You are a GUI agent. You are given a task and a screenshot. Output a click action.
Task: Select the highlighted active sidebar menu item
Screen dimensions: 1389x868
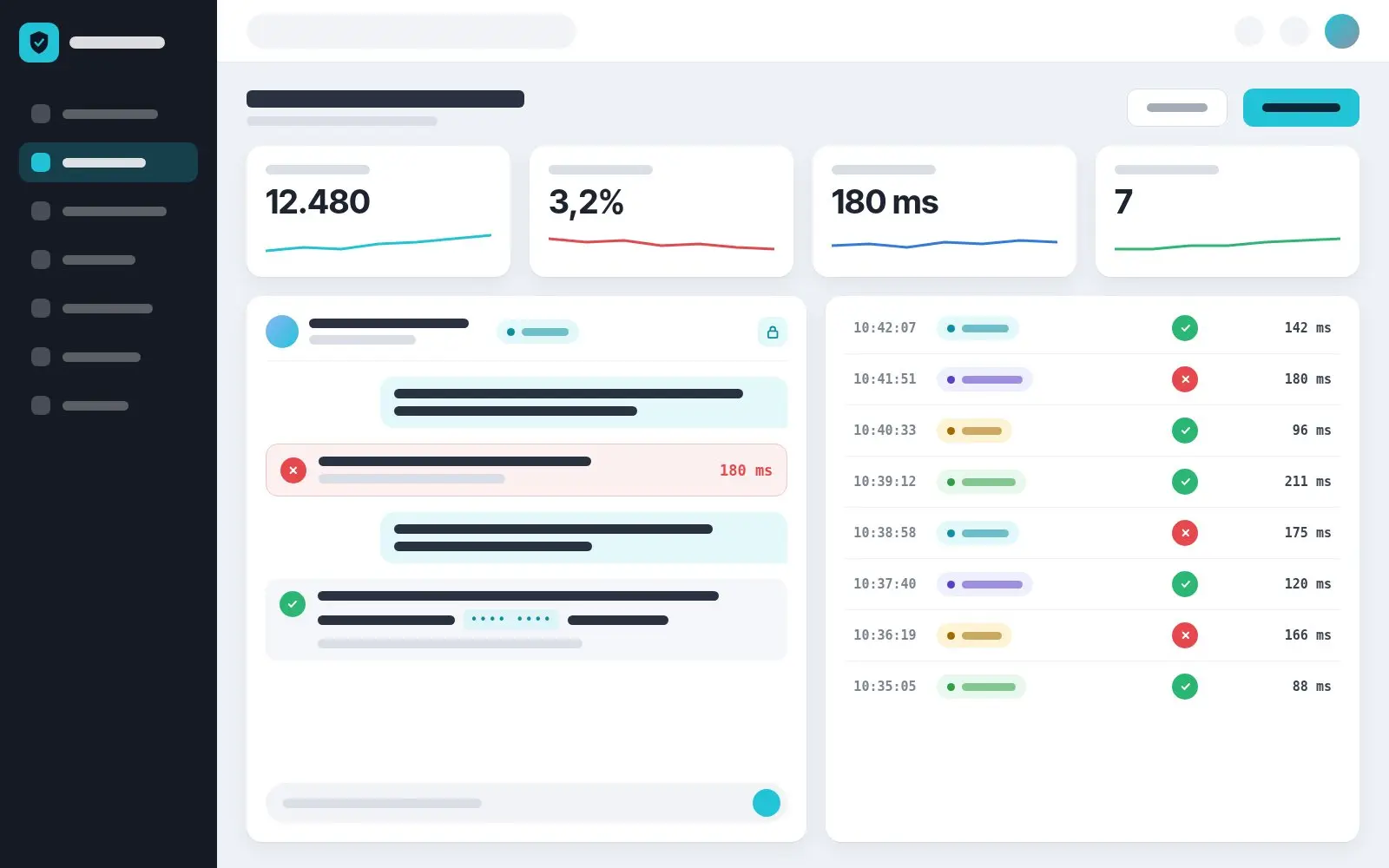[x=109, y=162]
